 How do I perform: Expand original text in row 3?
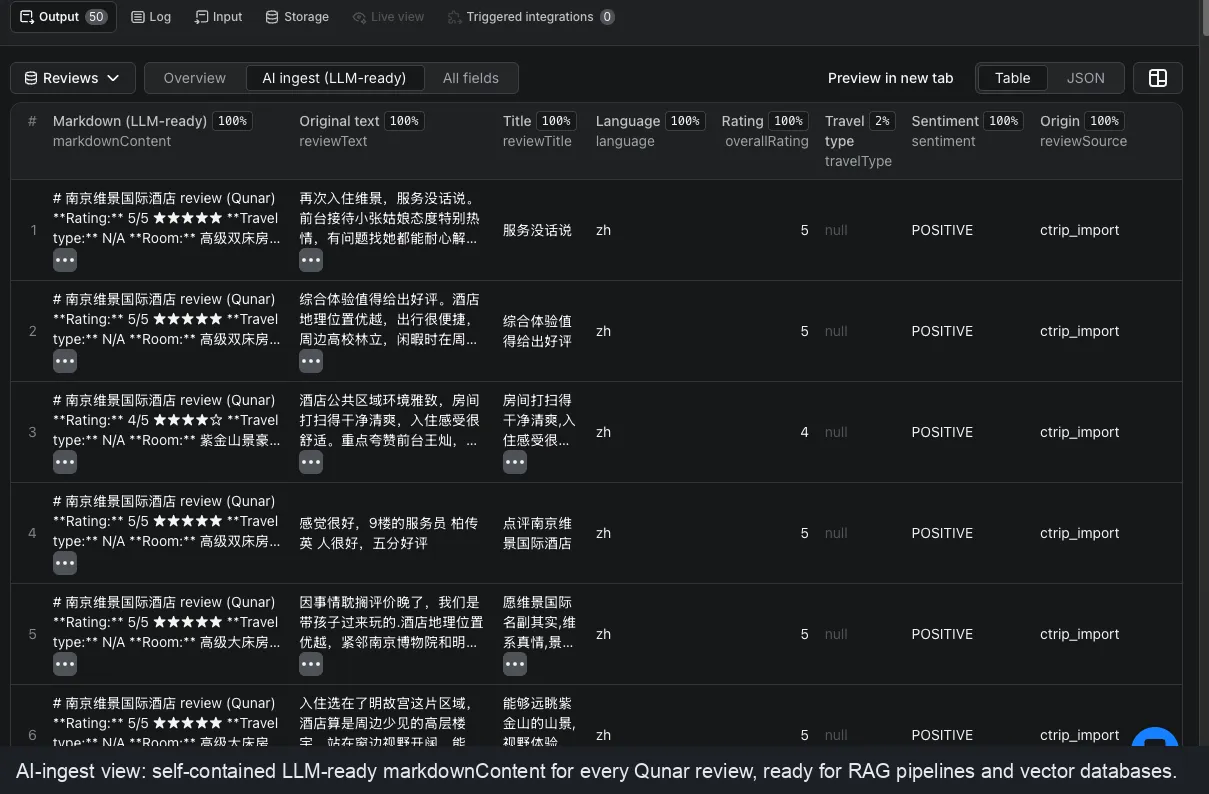pyautogui.click(x=311, y=462)
